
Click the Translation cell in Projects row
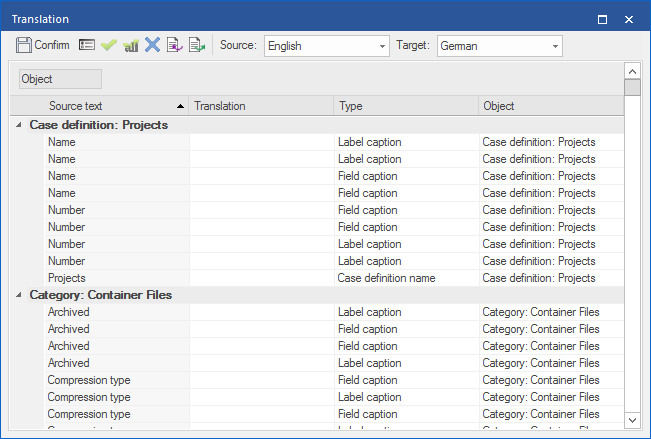point(262,278)
